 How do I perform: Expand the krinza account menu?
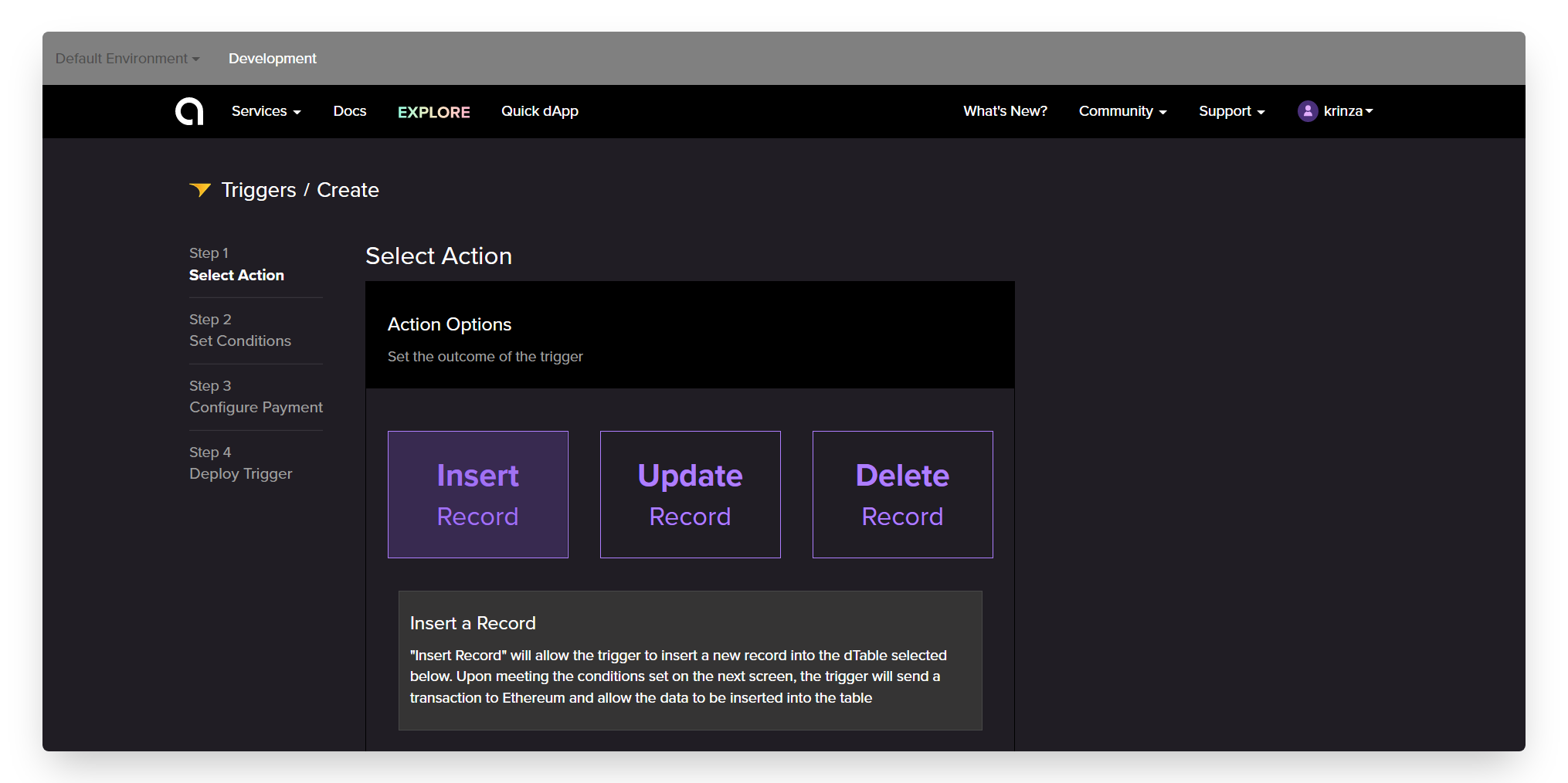coord(1349,111)
